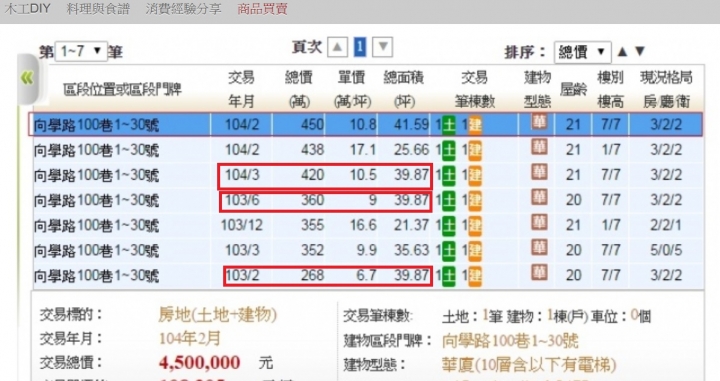
Task: Click the green land icon in the 352 row
Action: [449, 251]
